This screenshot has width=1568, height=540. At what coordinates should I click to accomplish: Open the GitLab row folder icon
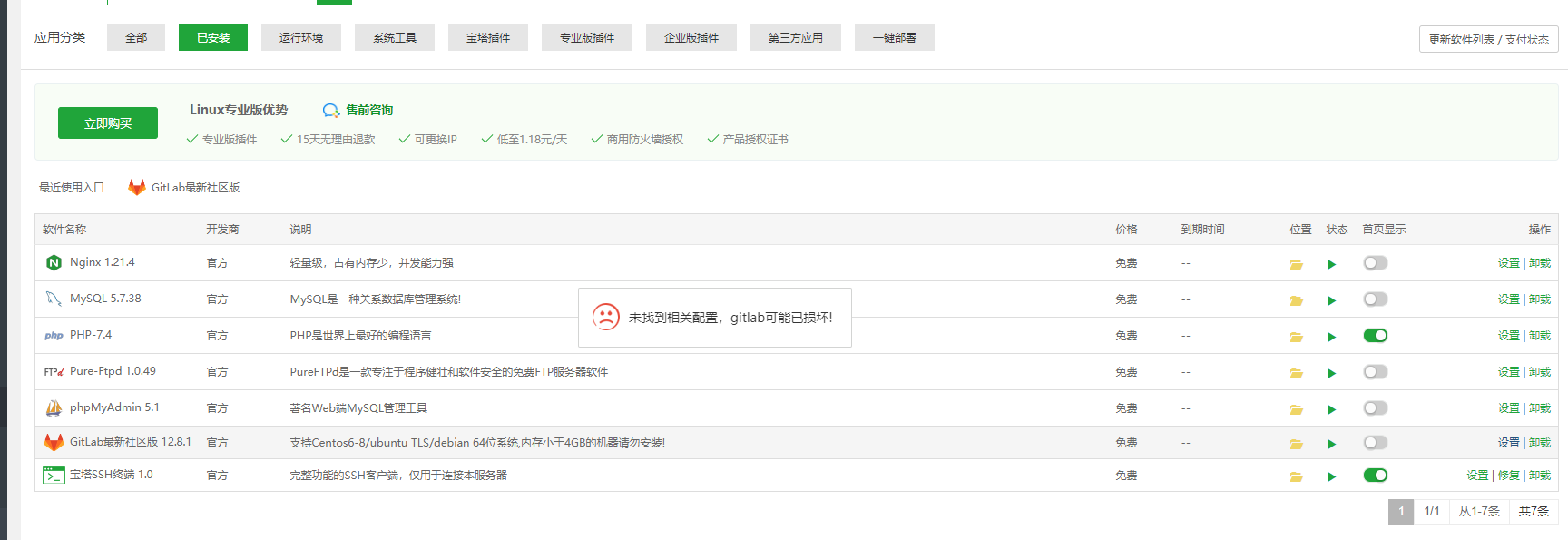tap(1296, 444)
